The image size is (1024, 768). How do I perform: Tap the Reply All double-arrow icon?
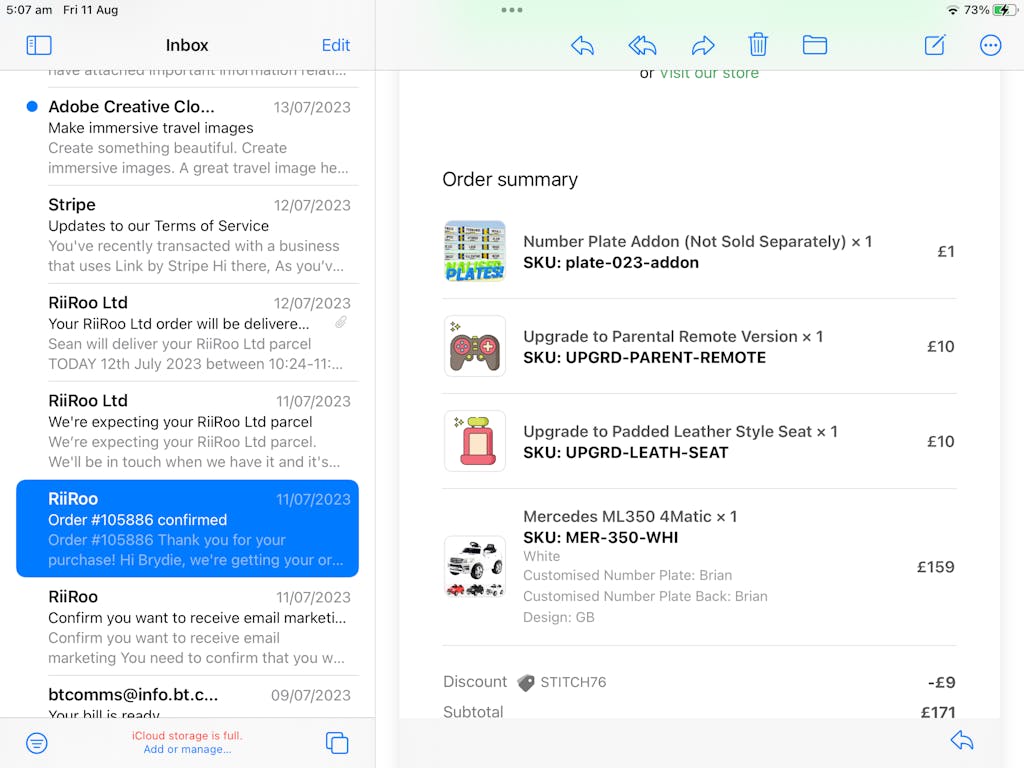642,45
